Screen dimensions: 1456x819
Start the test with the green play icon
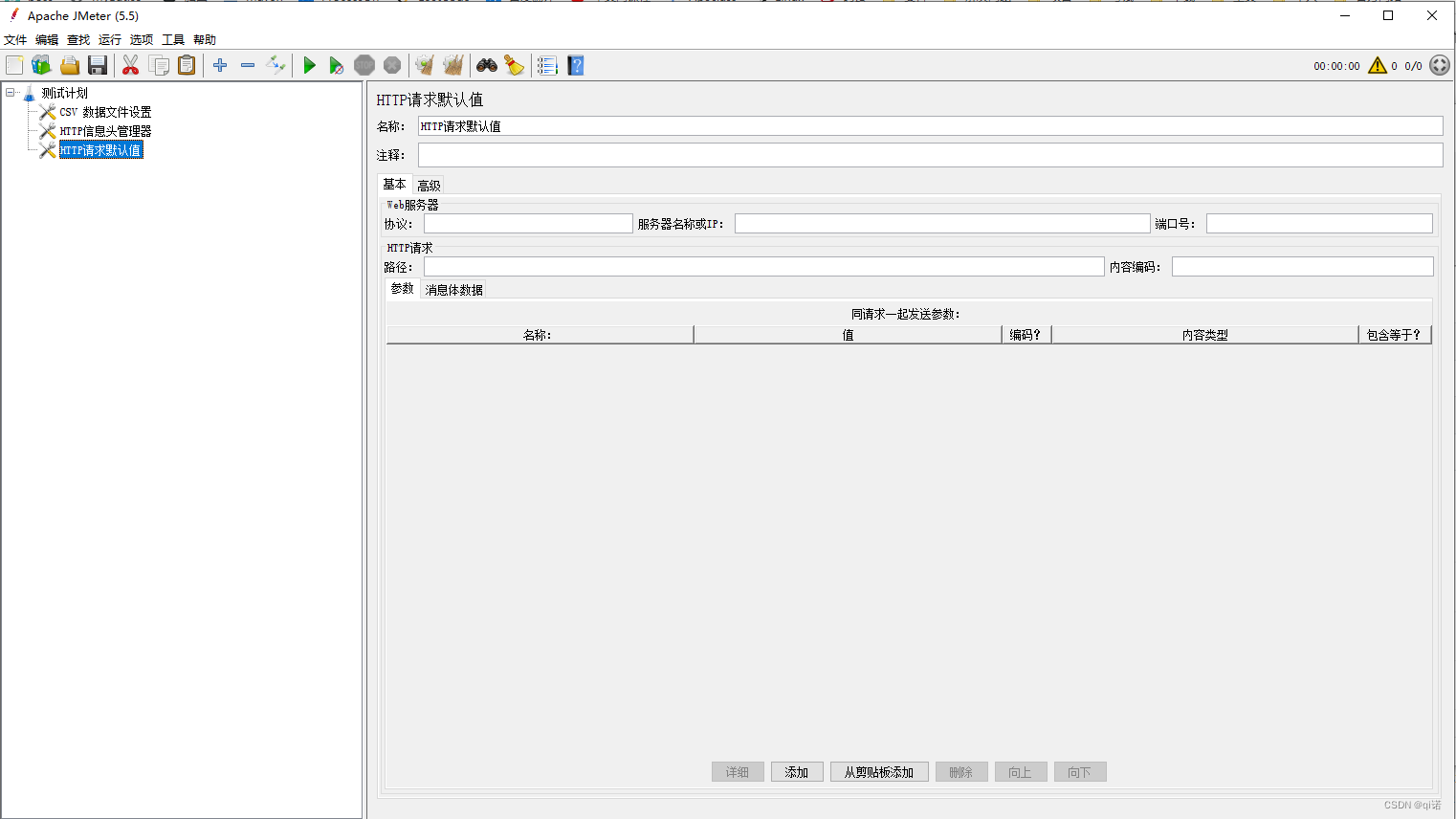coord(309,65)
